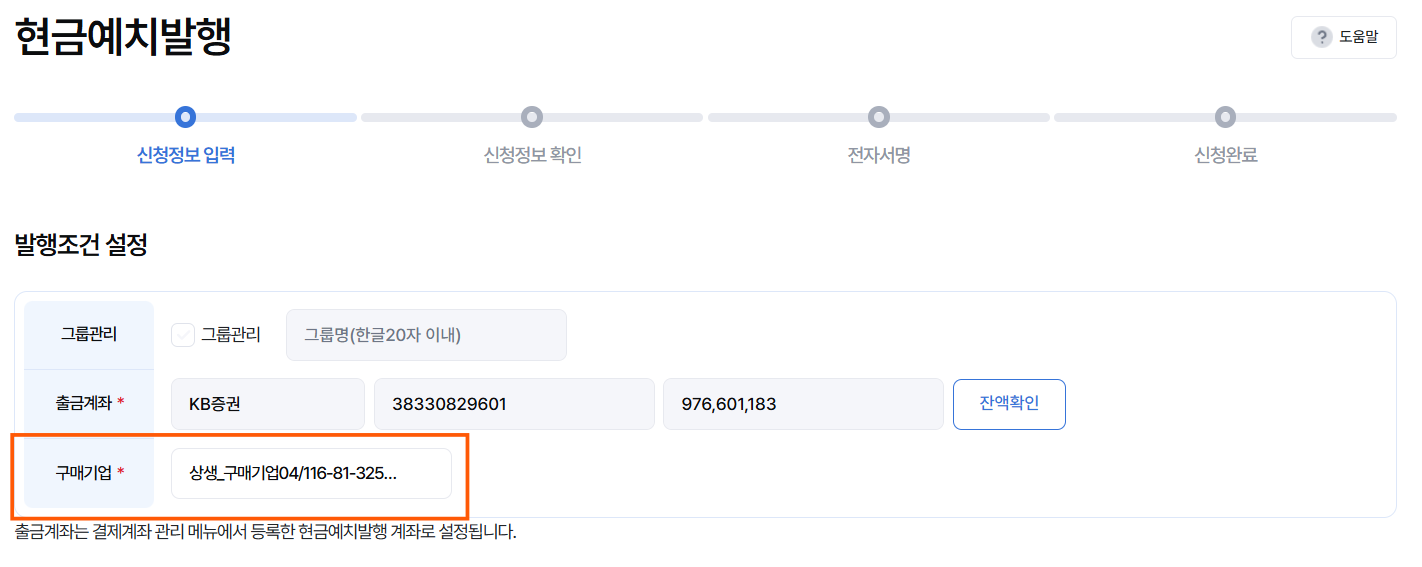Click the 신청완료 step label
This screenshot has width=1422, height=567.
click(x=1226, y=156)
